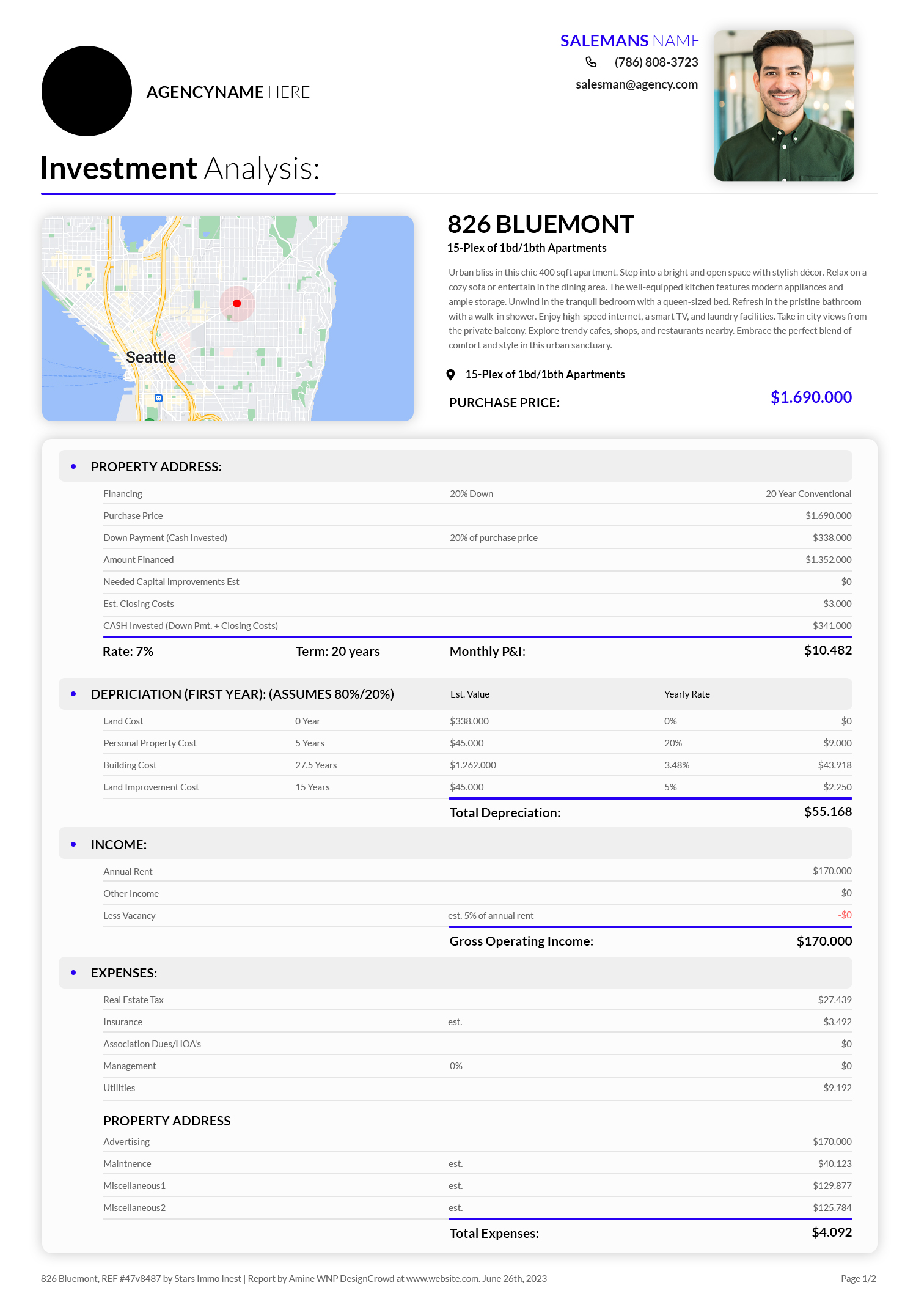Click the 826 BLUEMONT property title
The height and width of the screenshot is (1307, 924).
point(540,224)
